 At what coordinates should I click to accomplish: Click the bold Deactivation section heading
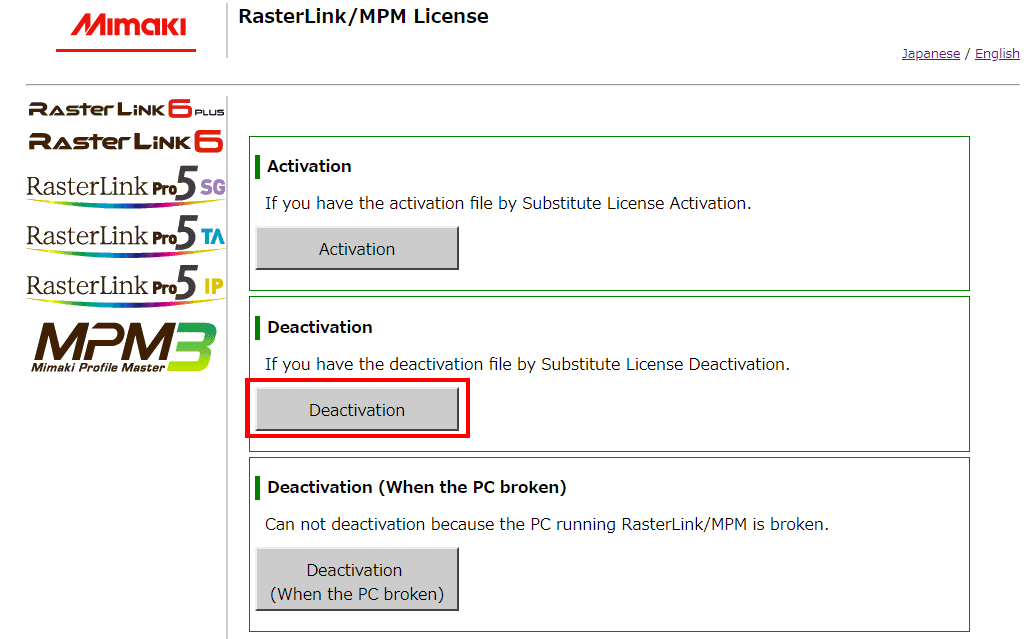319,327
